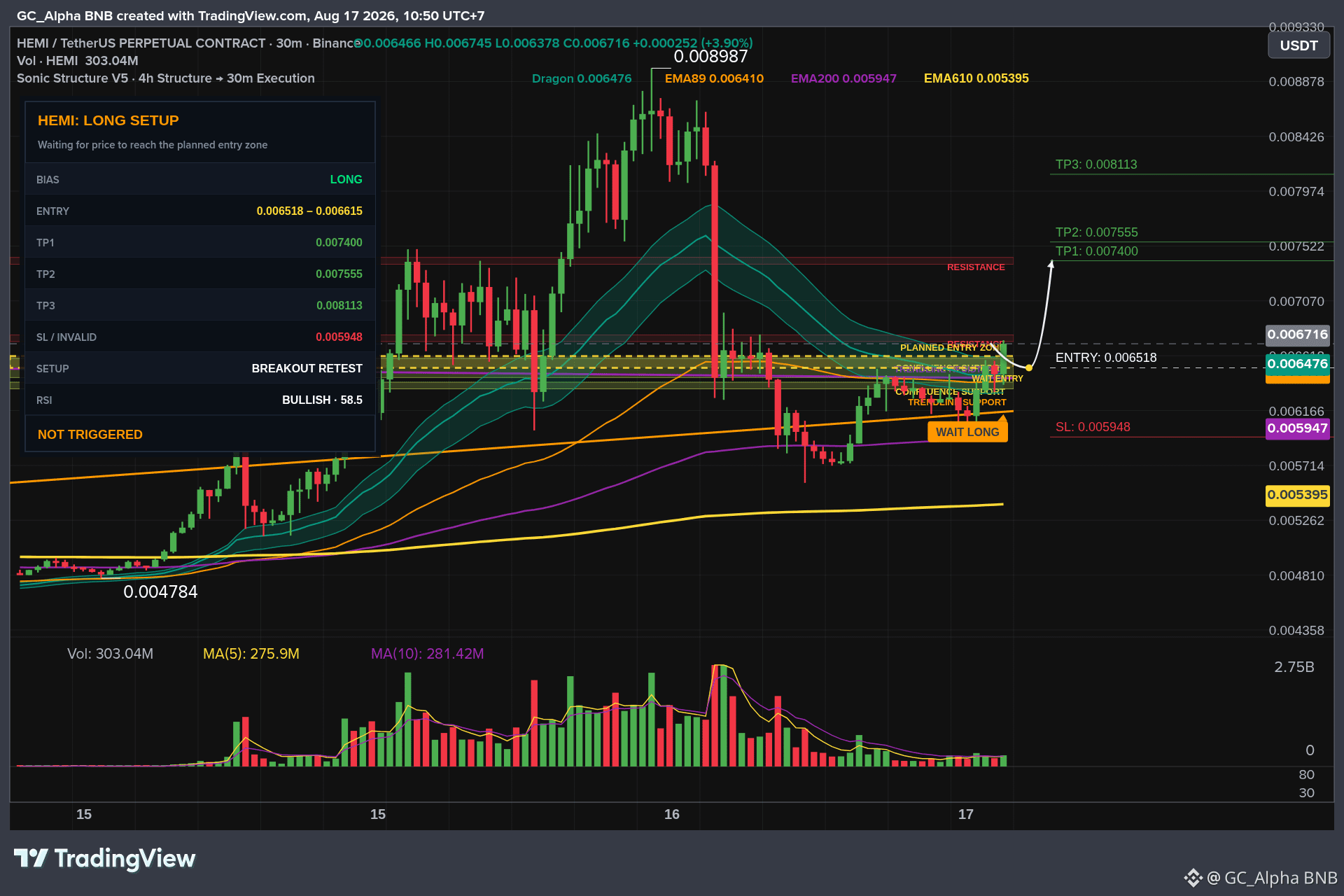Click the PLANNED ENTRY ZONE chart label
The height and width of the screenshot is (896, 1344).
[952, 348]
